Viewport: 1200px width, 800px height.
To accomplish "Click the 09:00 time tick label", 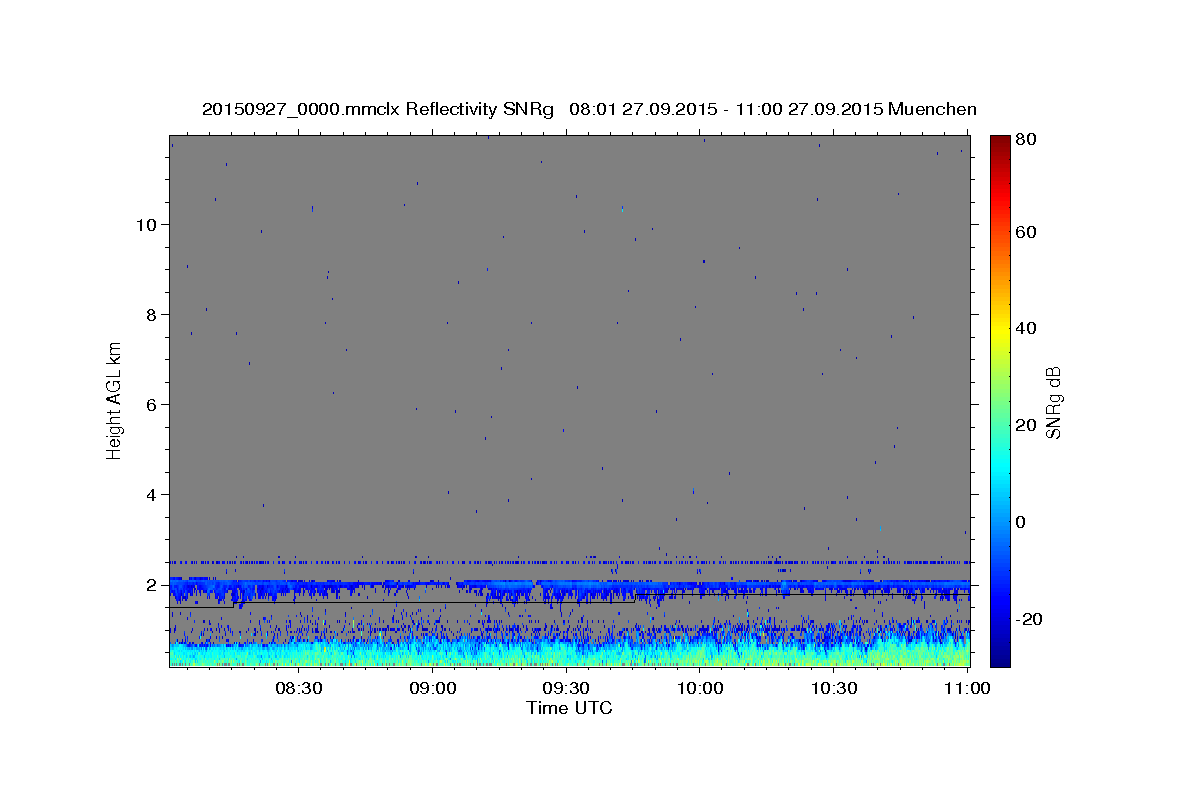I will [434, 688].
